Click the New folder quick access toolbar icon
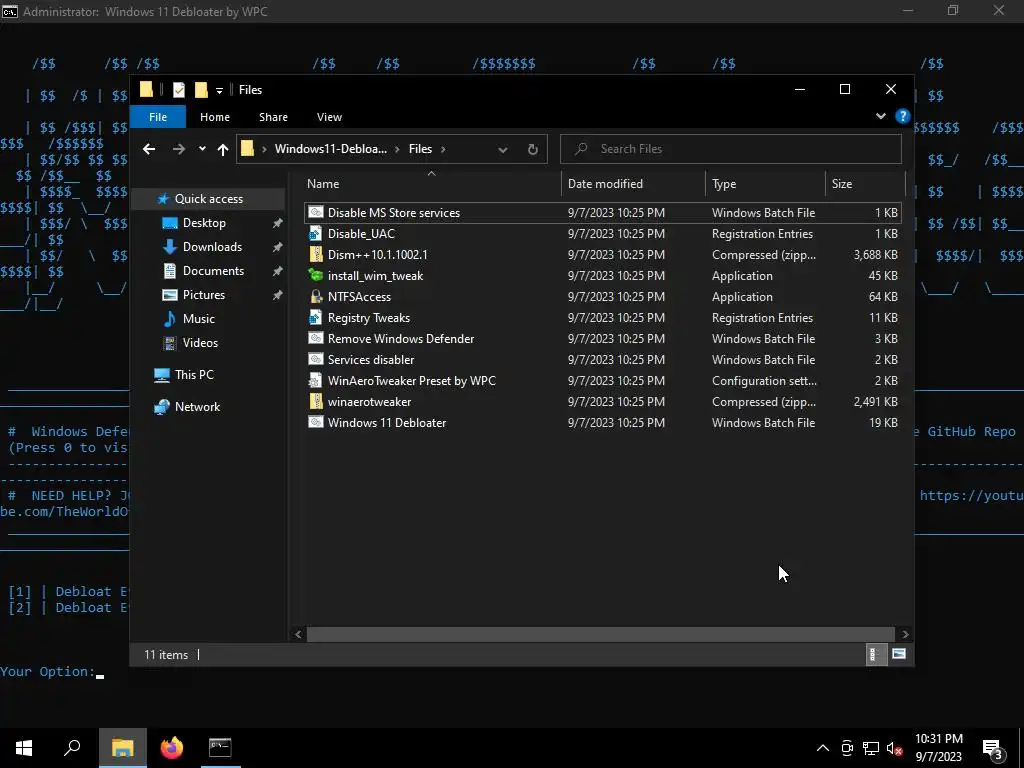Screen dimensions: 1024x768 coord(201,89)
